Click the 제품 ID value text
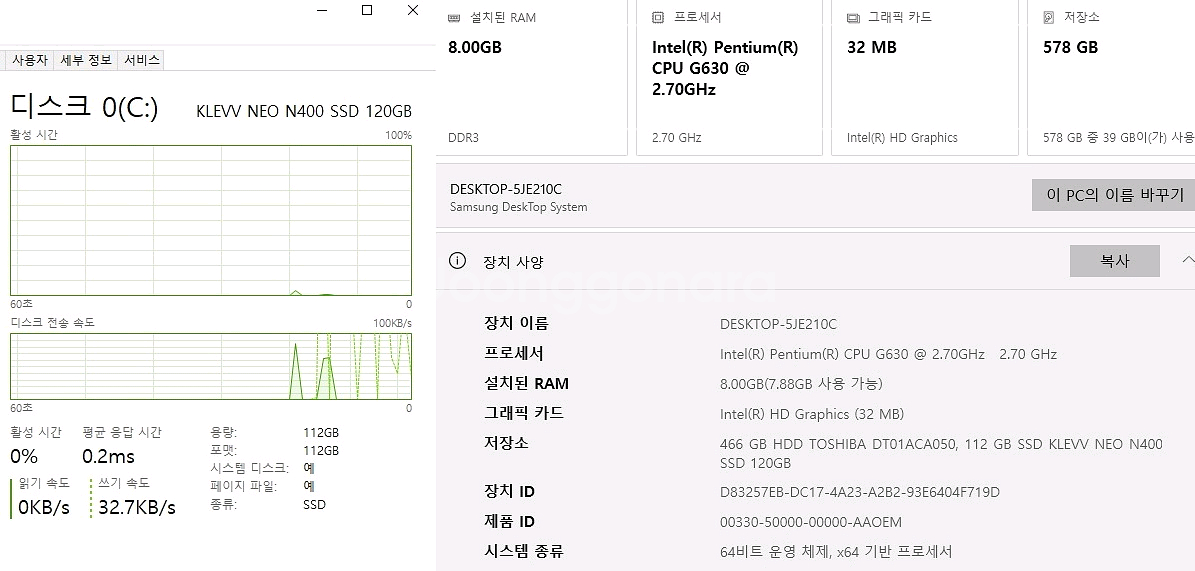Image resolution: width=1195 pixels, height=571 pixels. [810, 522]
